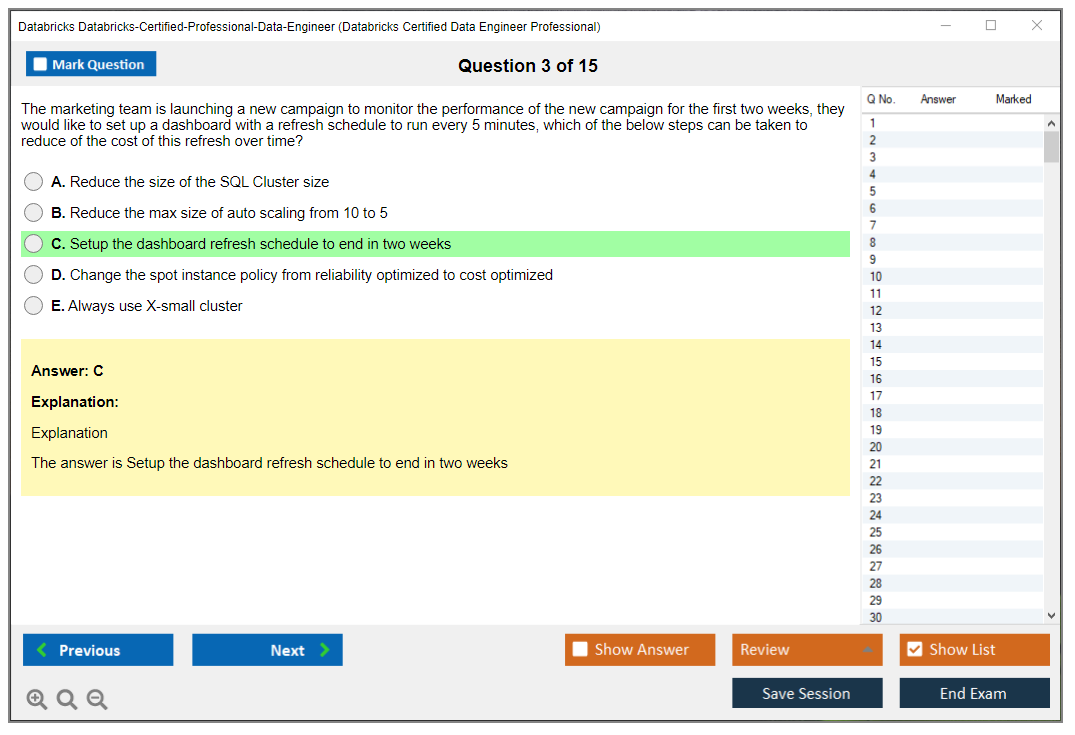
Task: Click Save Session button
Action: tap(807, 693)
